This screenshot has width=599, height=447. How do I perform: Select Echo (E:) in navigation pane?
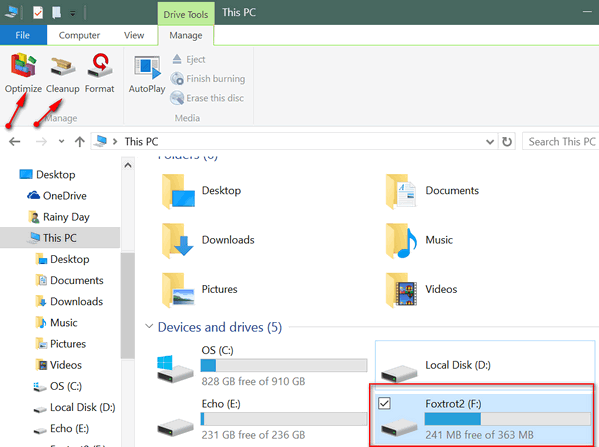click(x=61, y=429)
